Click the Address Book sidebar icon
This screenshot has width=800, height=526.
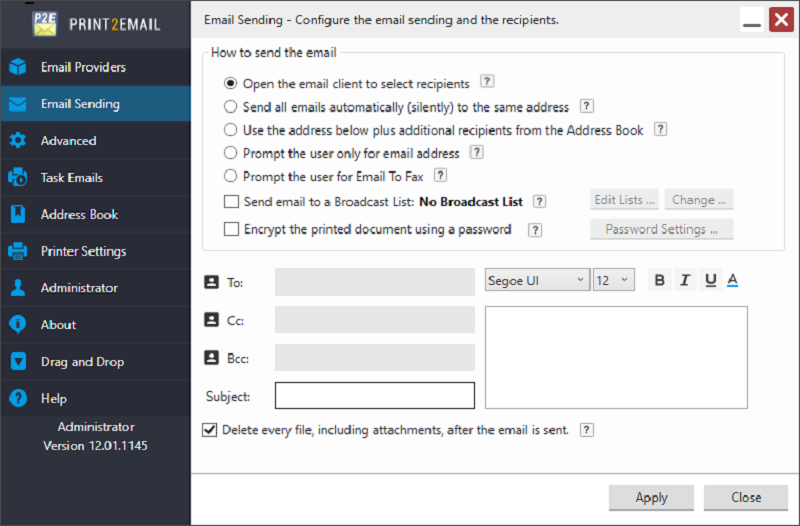point(17,214)
